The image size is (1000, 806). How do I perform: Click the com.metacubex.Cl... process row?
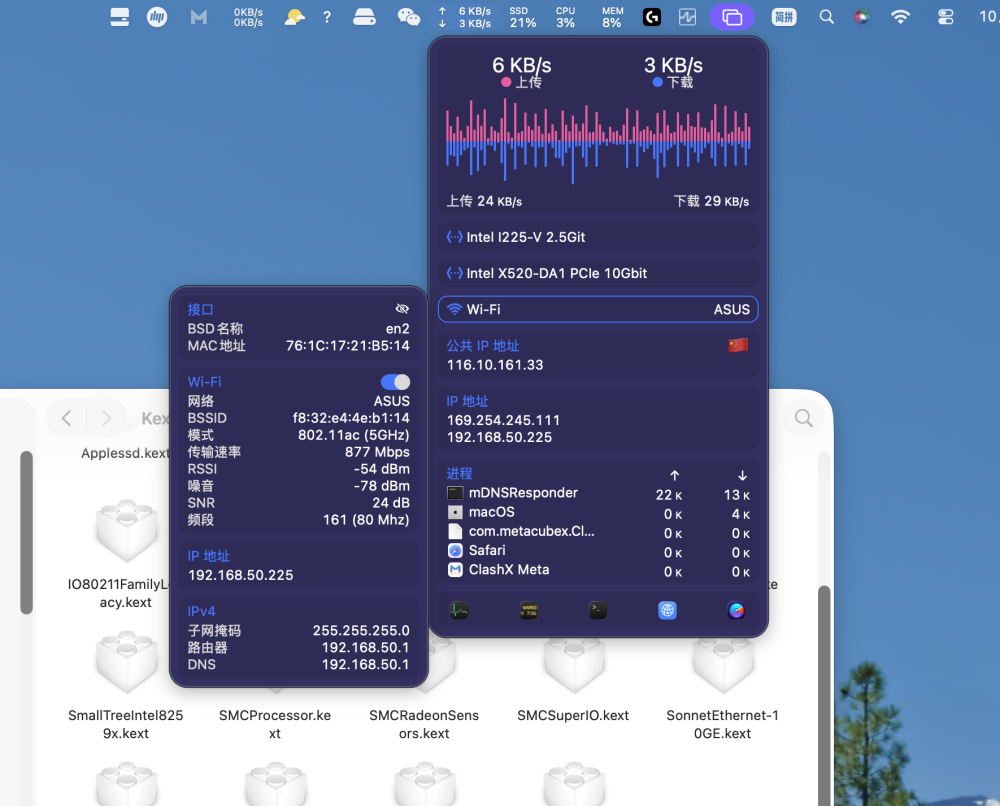(x=598, y=532)
